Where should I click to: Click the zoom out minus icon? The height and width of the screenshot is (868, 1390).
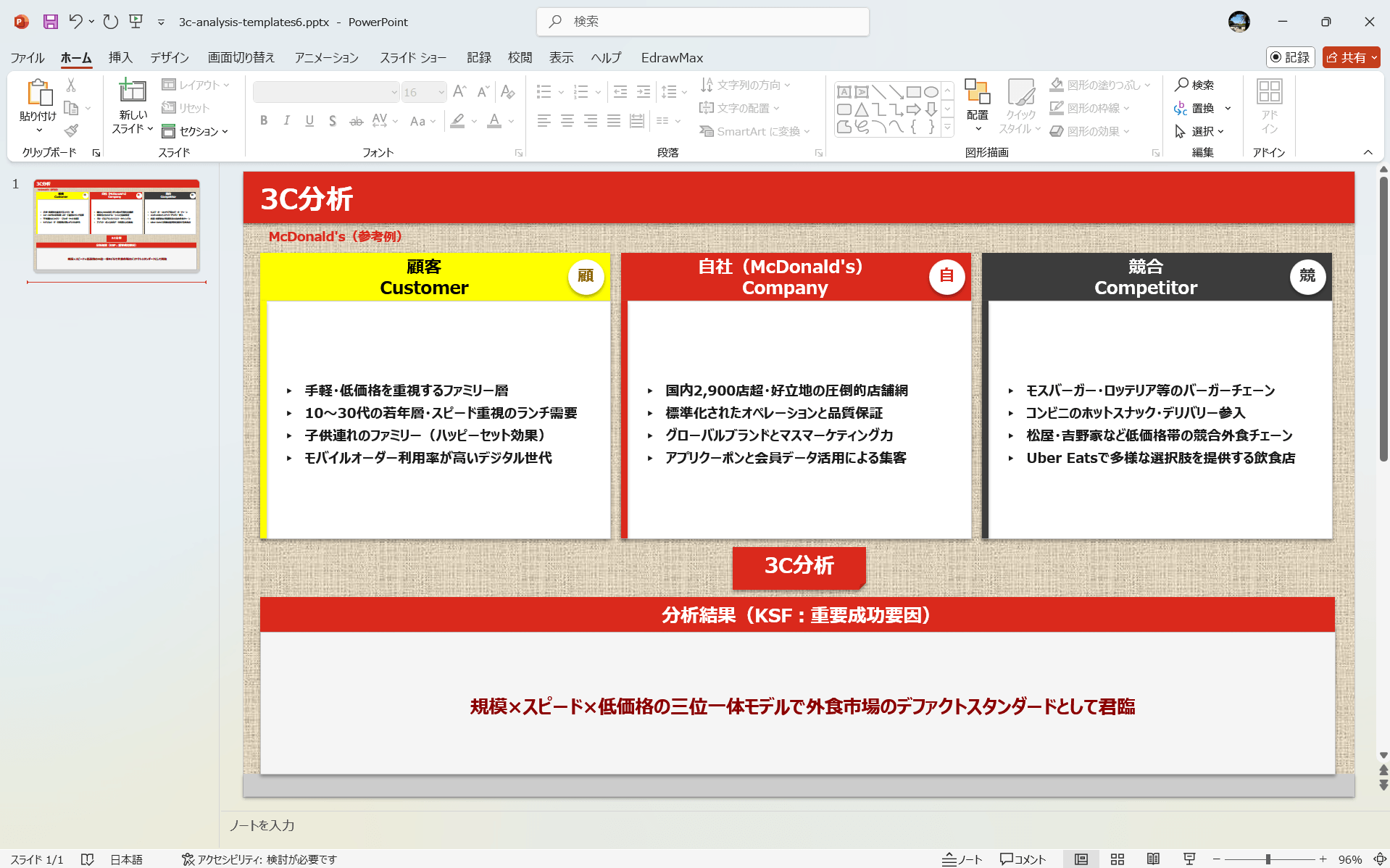1217,859
